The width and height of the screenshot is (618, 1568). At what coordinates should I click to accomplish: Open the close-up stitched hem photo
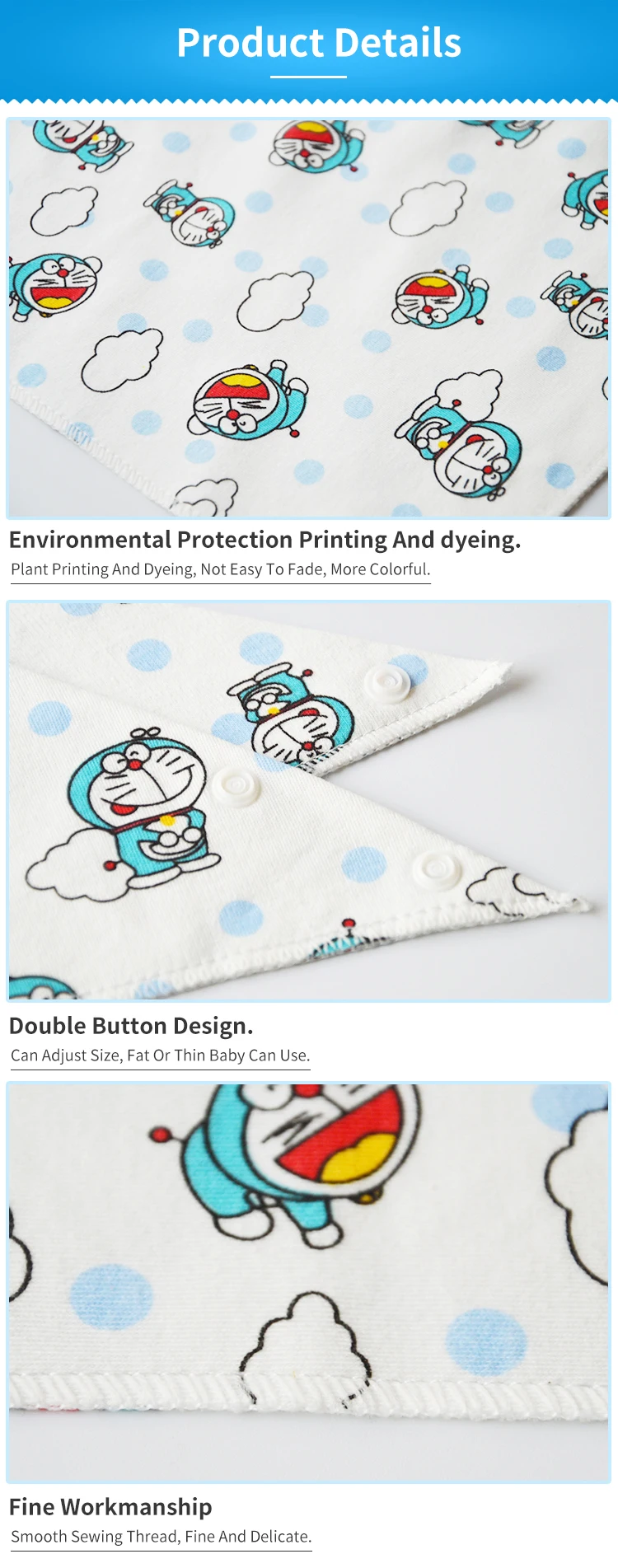click(x=308, y=1282)
